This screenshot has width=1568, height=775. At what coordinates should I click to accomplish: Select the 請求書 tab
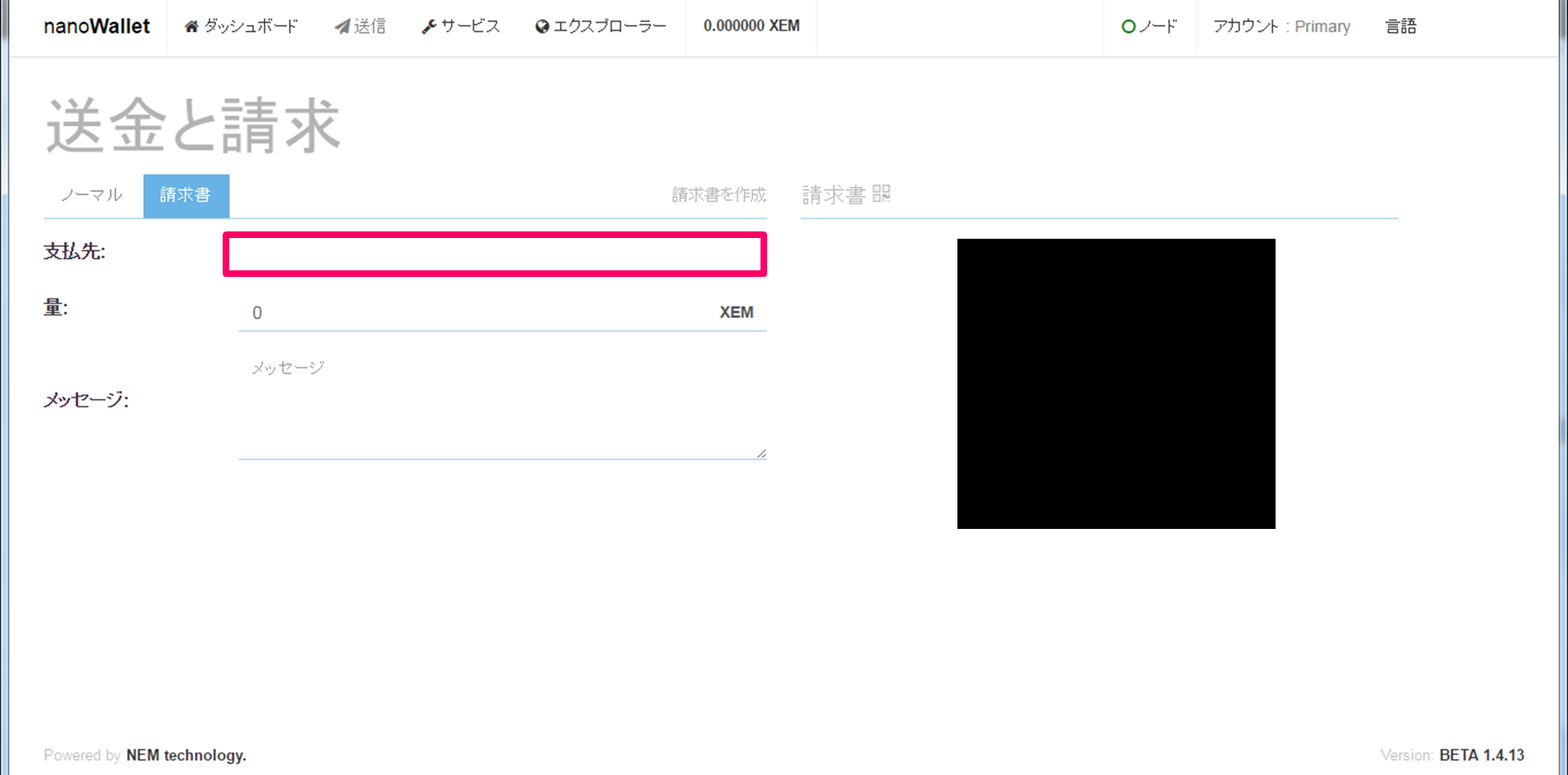coord(186,195)
